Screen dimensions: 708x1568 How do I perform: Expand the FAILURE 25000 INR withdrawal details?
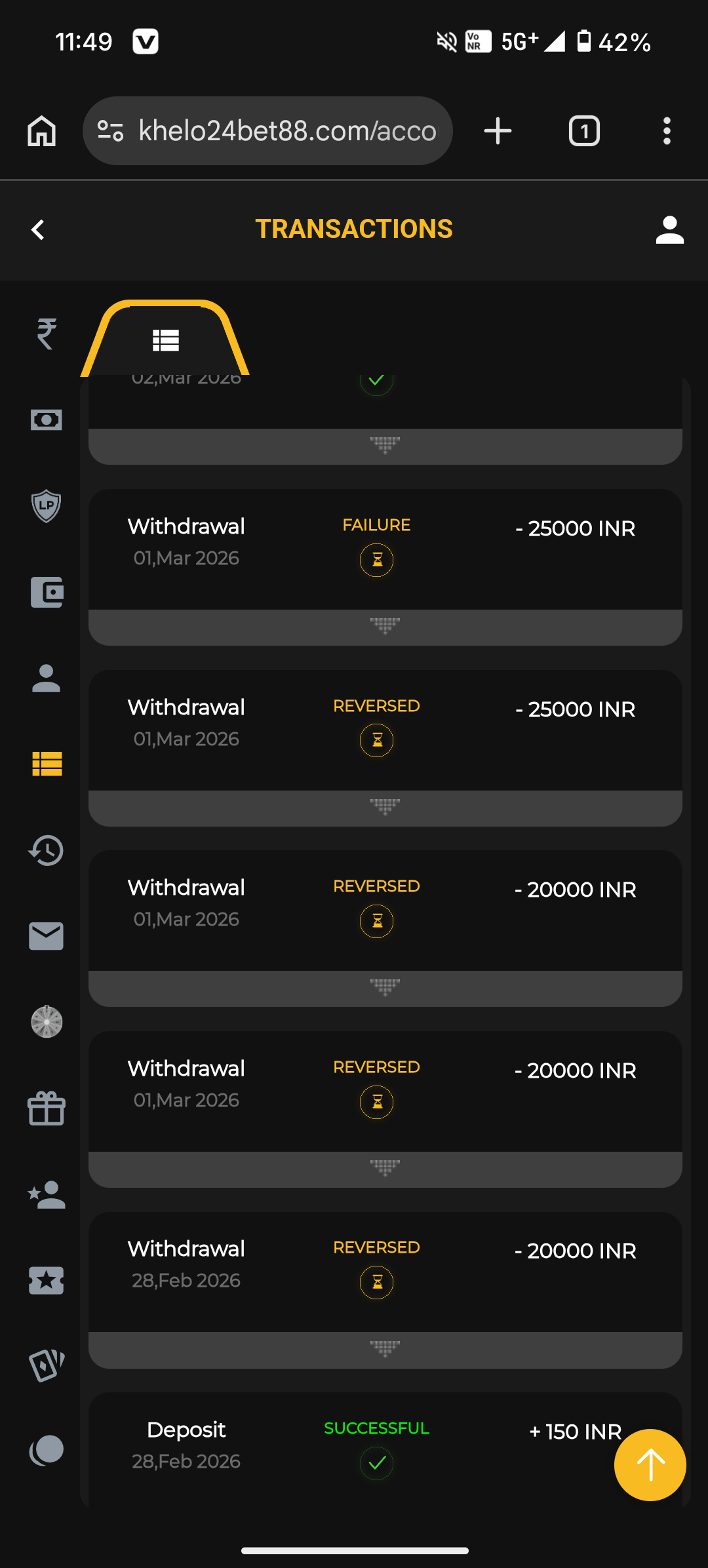coord(385,627)
